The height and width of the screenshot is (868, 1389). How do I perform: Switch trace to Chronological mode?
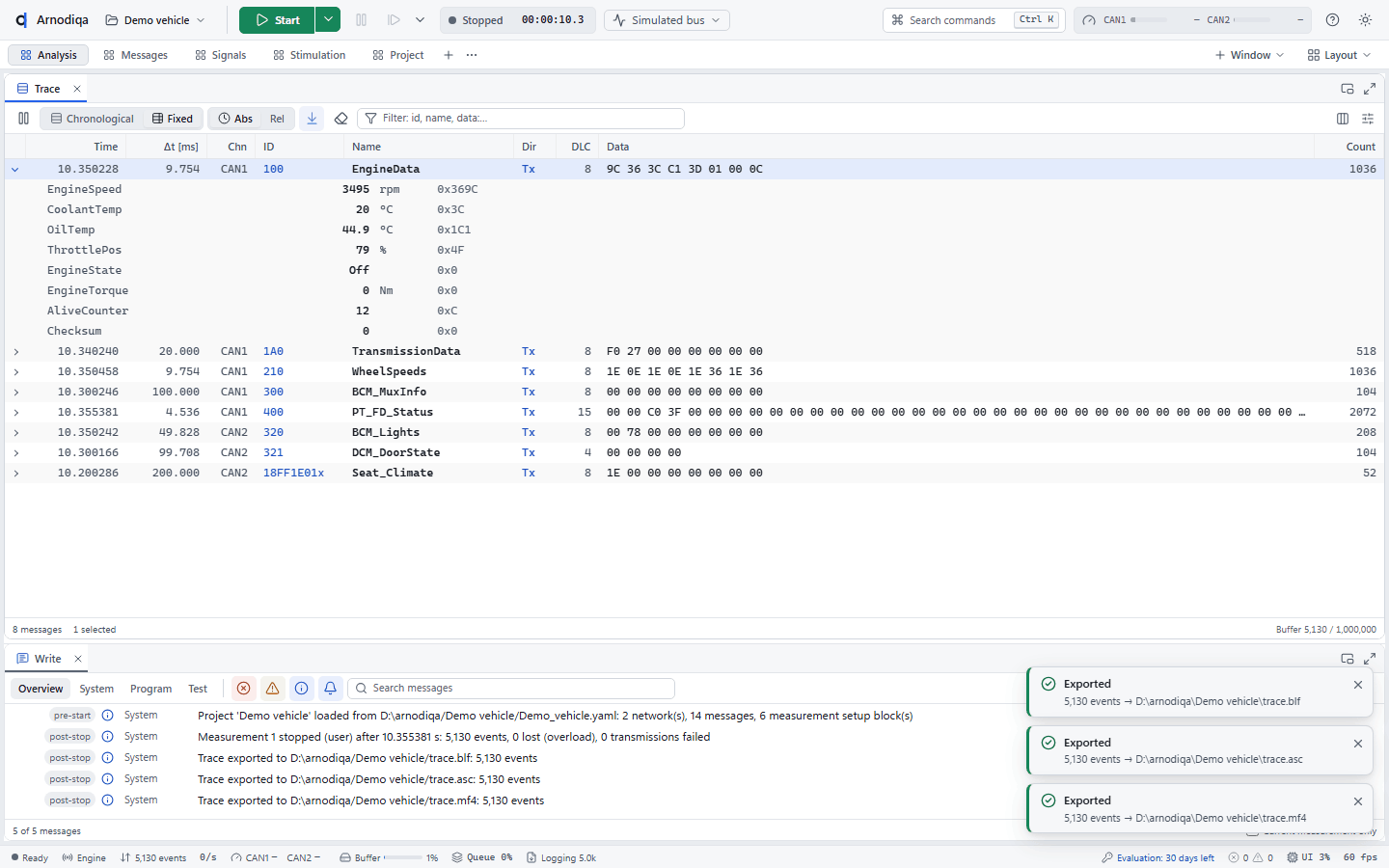pos(93,119)
